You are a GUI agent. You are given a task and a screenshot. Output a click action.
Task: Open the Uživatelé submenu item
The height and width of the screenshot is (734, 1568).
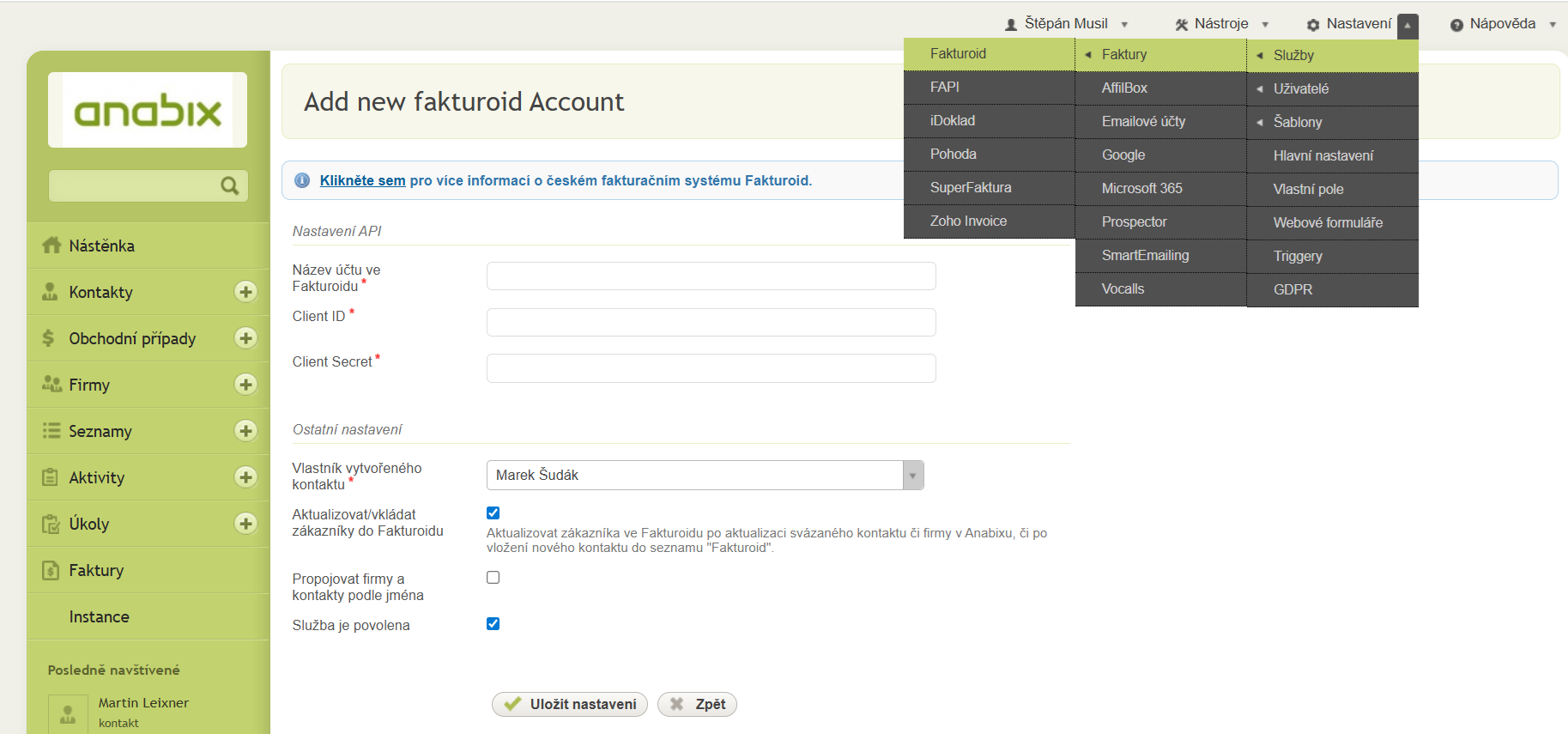[x=1333, y=88]
